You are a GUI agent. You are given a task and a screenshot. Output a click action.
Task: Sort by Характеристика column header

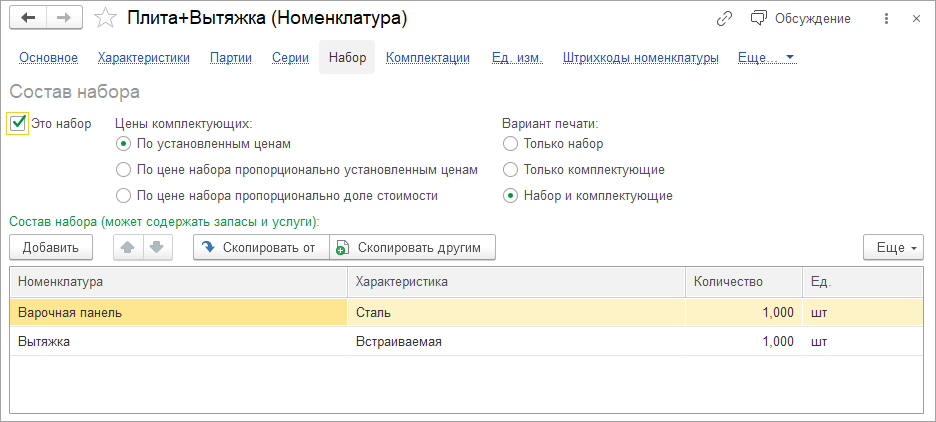(516, 282)
